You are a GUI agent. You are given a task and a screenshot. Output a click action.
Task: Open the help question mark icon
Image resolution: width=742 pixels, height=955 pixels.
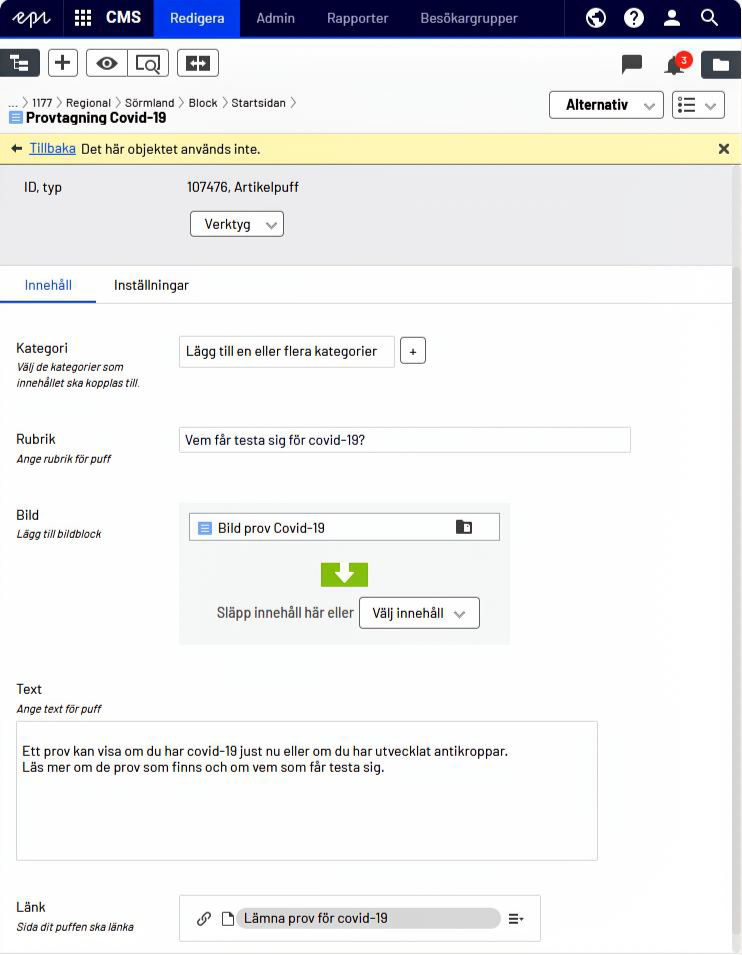[x=634, y=18]
